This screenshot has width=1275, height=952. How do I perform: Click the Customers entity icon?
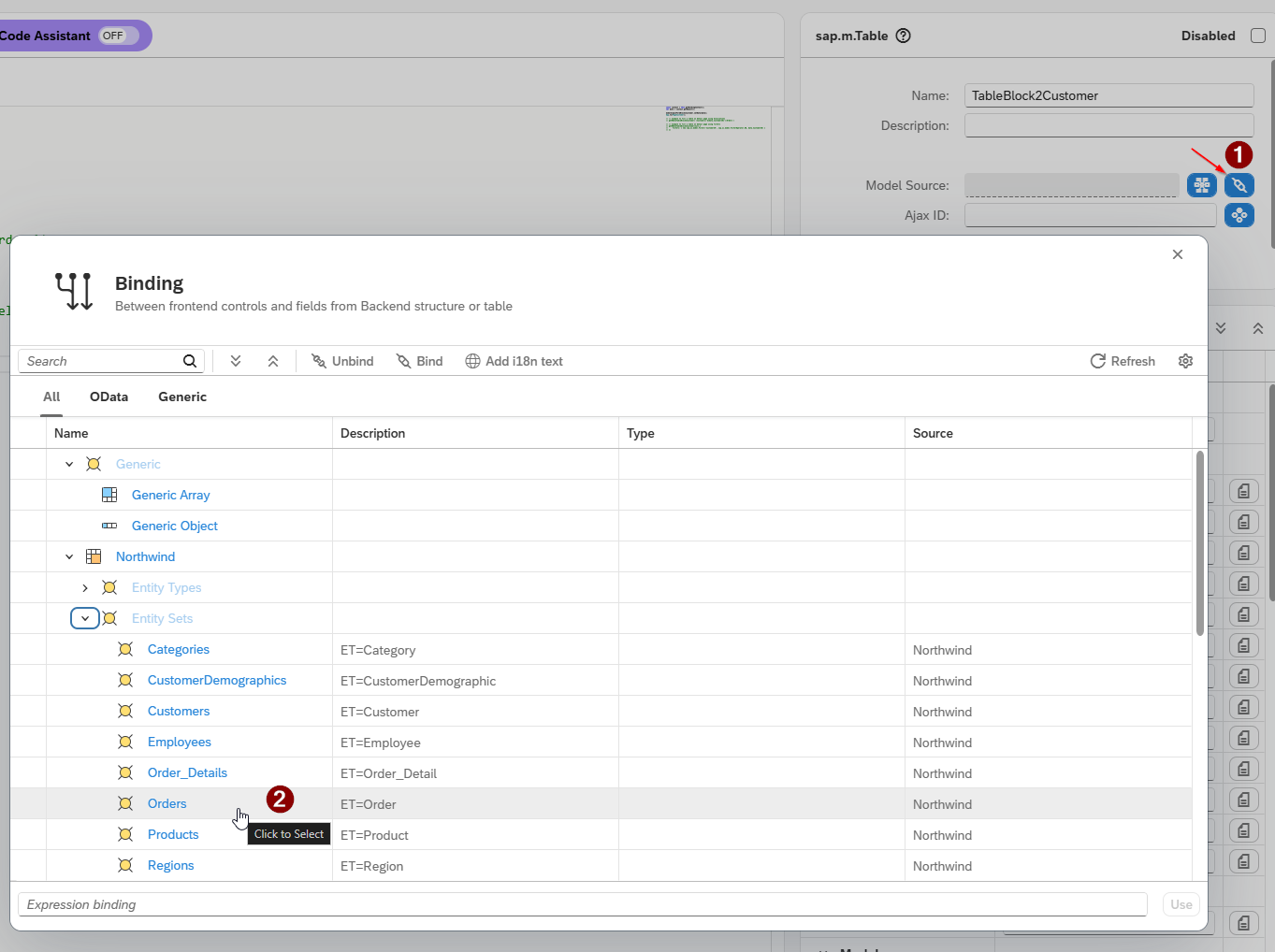click(125, 711)
